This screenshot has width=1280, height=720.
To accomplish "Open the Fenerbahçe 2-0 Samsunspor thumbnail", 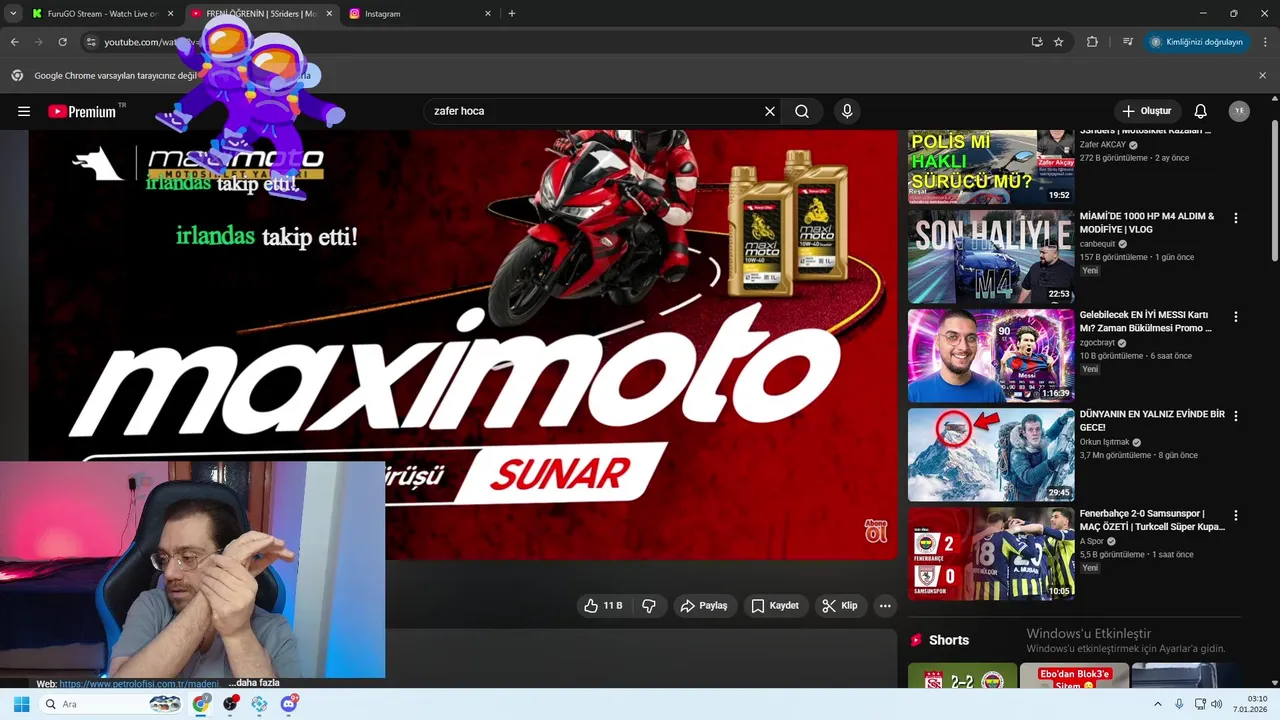I will point(991,553).
